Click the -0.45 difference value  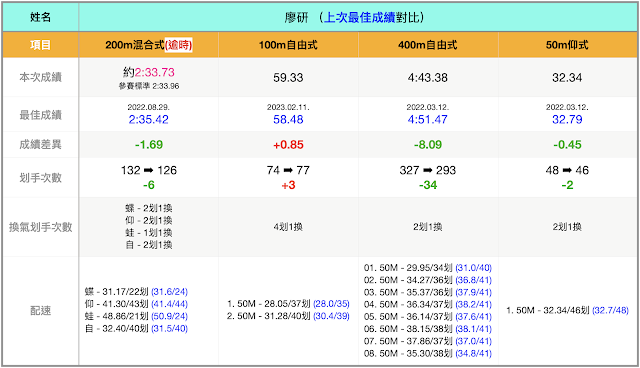click(567, 144)
